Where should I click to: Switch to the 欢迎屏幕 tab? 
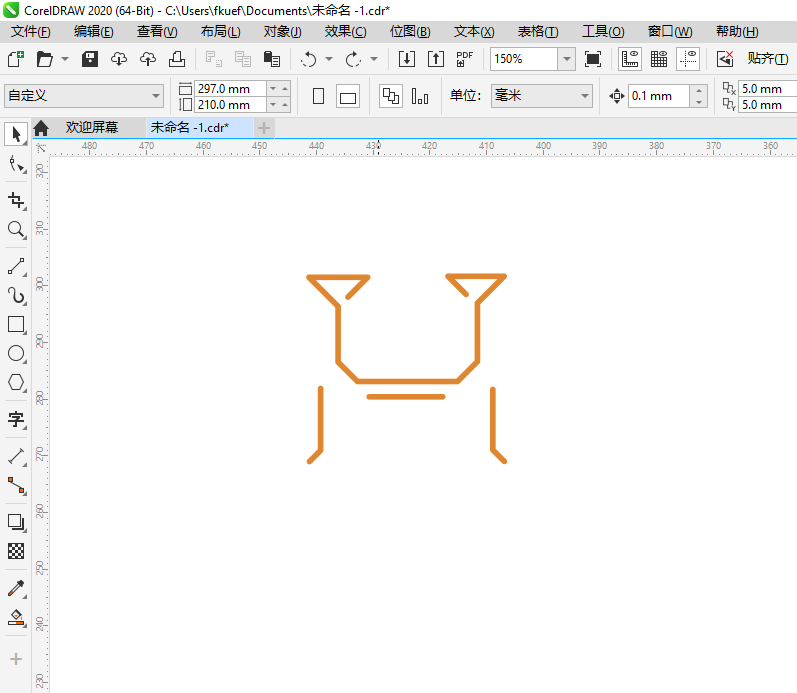coord(91,128)
